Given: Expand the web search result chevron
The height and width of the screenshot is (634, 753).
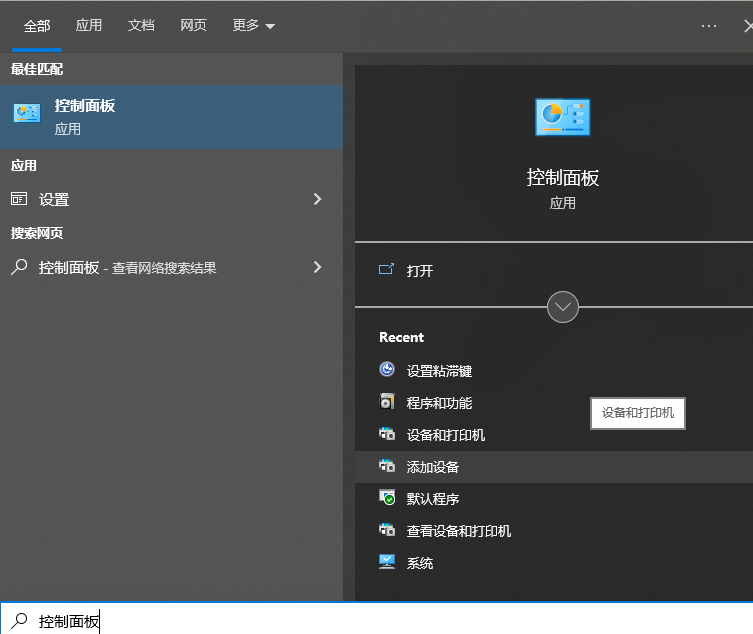Looking at the screenshot, I should [318, 267].
